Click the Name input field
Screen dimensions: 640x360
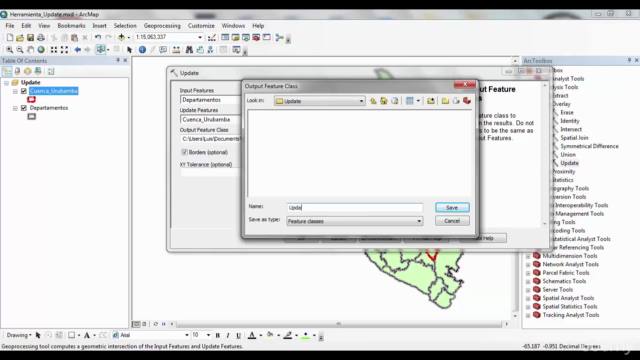click(354, 207)
